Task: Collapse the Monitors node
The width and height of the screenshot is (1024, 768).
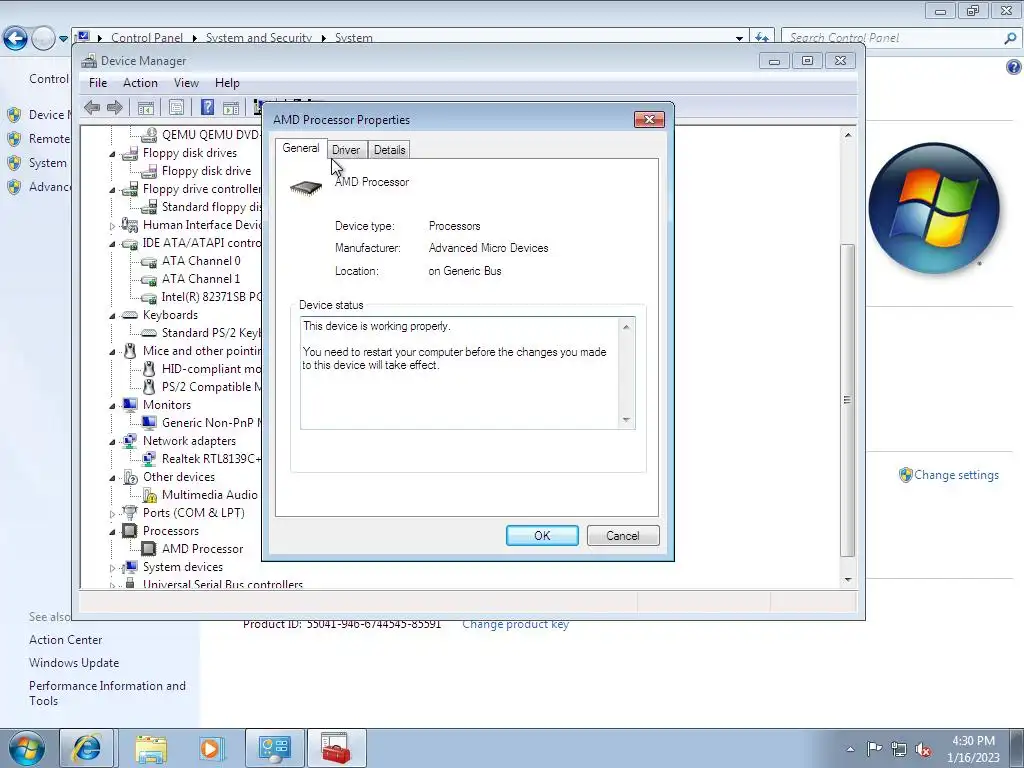Action: 112,406
